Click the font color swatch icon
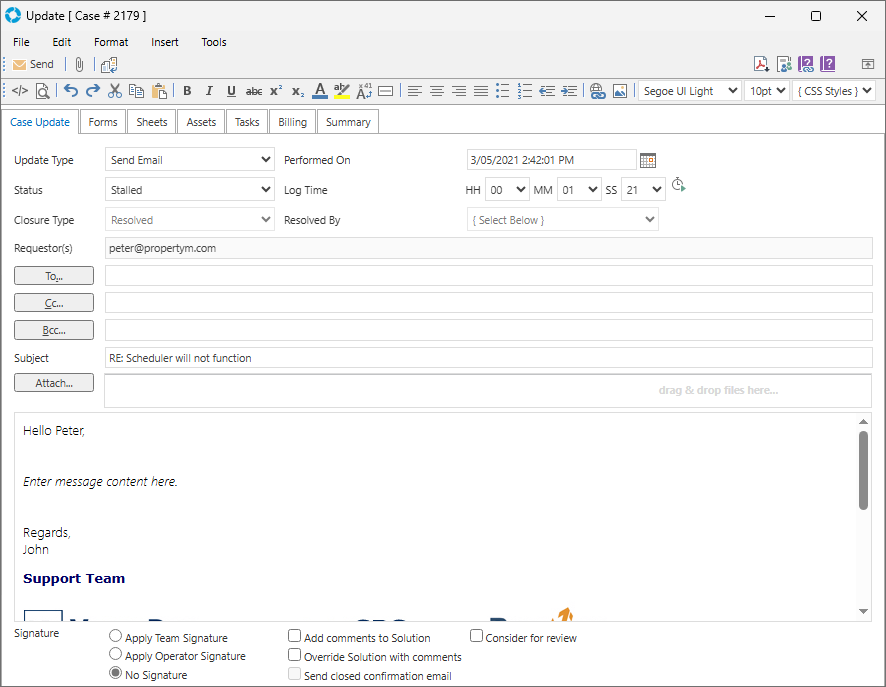Viewport: 886px width, 687px height. 319,91
